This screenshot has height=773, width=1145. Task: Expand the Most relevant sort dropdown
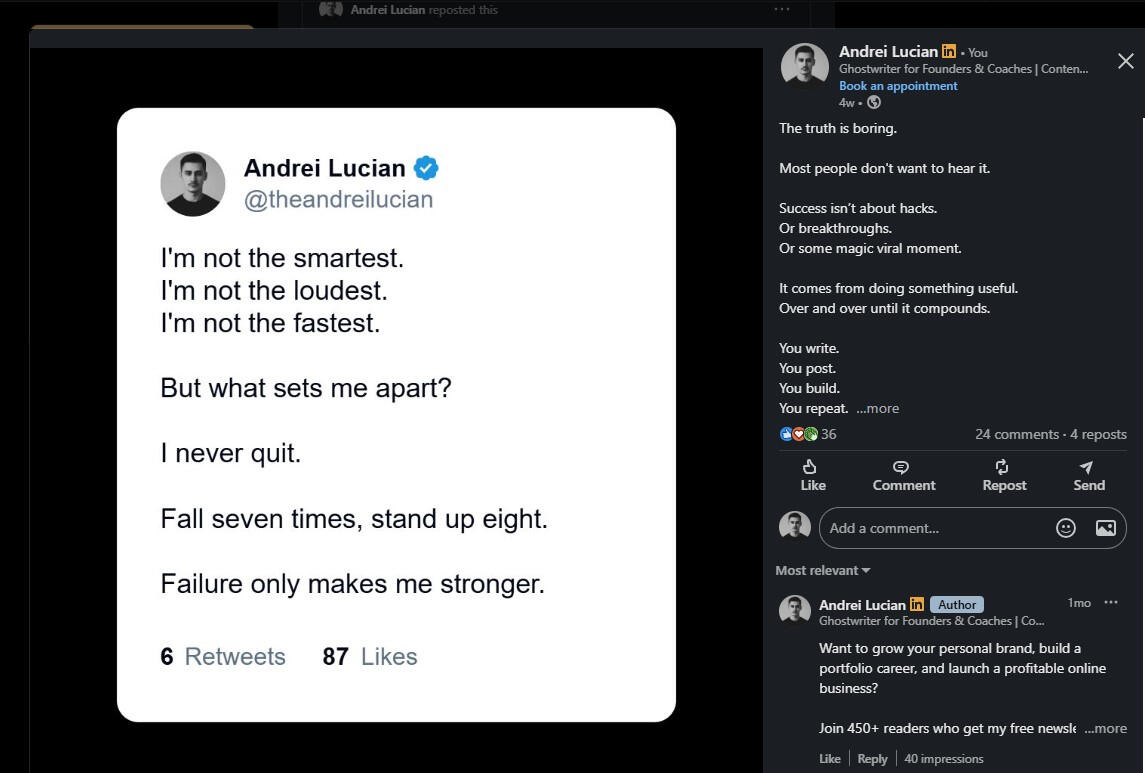[x=823, y=570]
